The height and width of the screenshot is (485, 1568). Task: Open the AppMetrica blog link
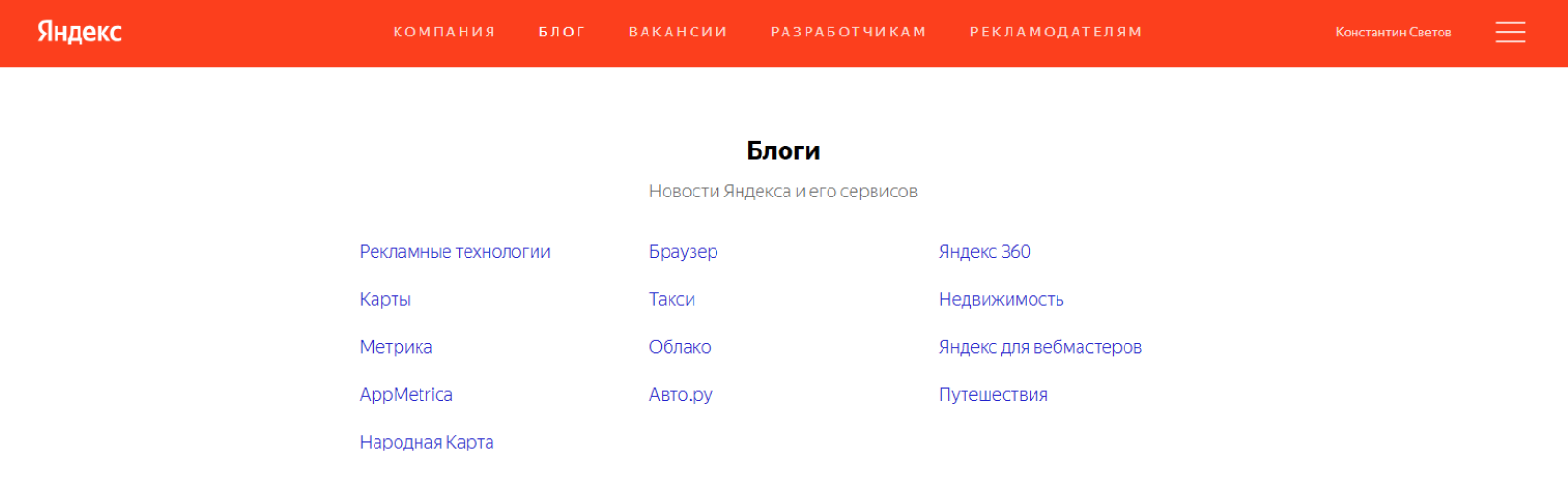(x=406, y=395)
